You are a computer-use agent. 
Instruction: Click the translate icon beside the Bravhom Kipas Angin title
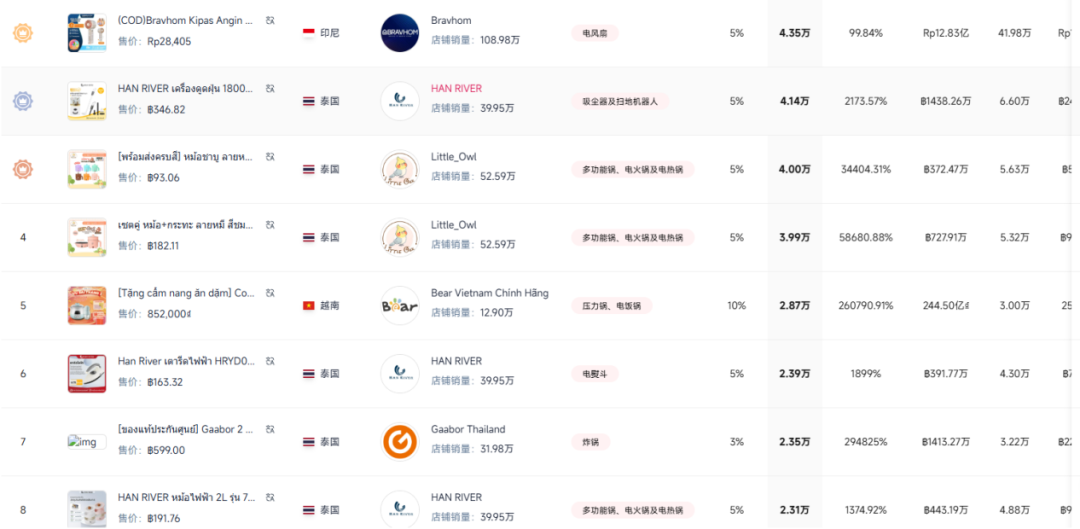coord(270,20)
